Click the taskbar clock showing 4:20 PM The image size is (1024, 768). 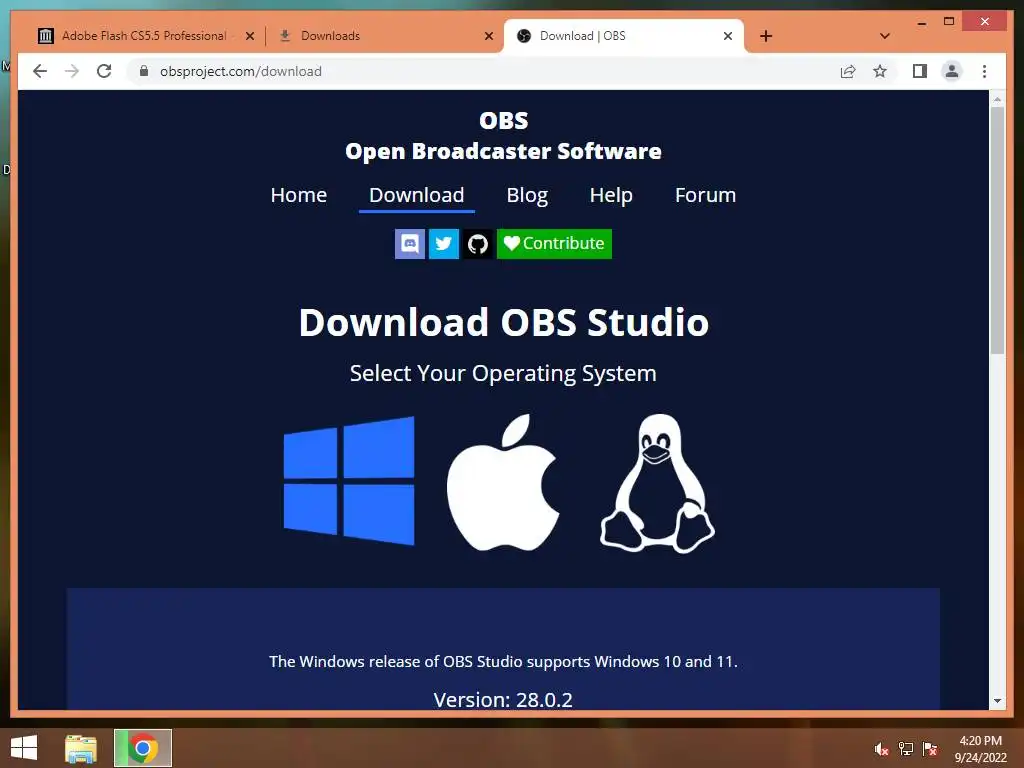980,749
